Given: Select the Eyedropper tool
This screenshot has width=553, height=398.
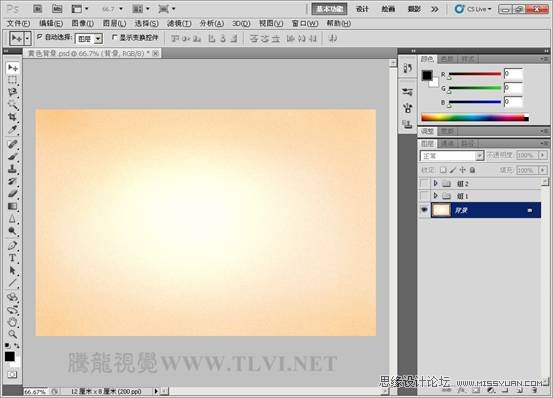Looking at the screenshot, I should tap(13, 129).
